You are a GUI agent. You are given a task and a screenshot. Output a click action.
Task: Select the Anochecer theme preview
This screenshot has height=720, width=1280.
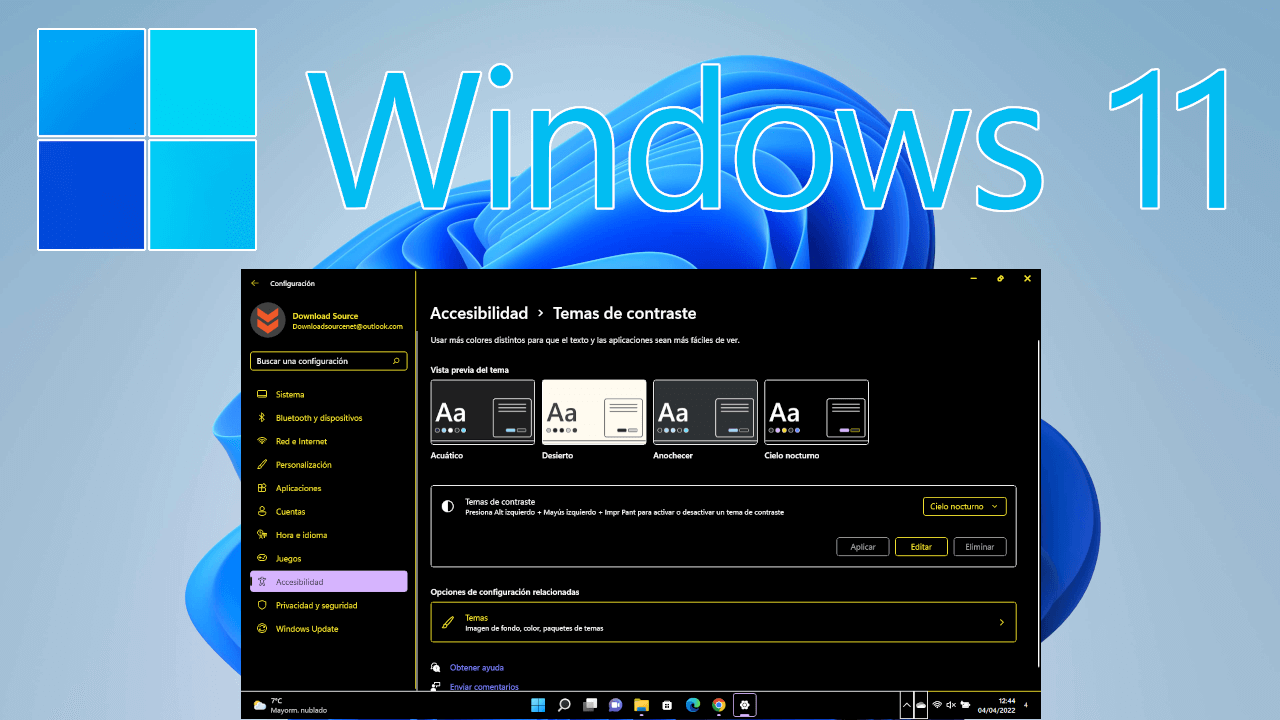pos(705,412)
